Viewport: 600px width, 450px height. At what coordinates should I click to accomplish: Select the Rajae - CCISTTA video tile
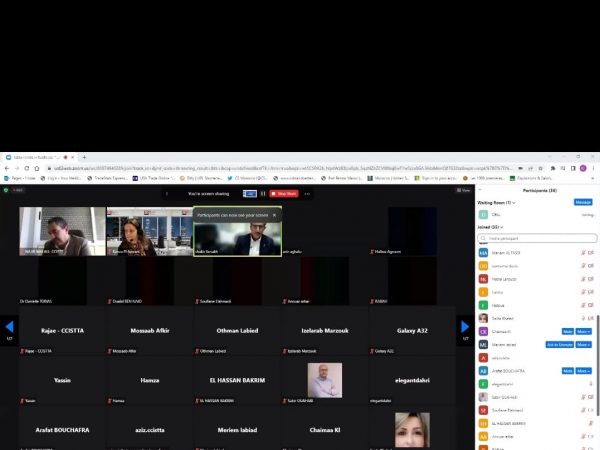click(x=62, y=331)
